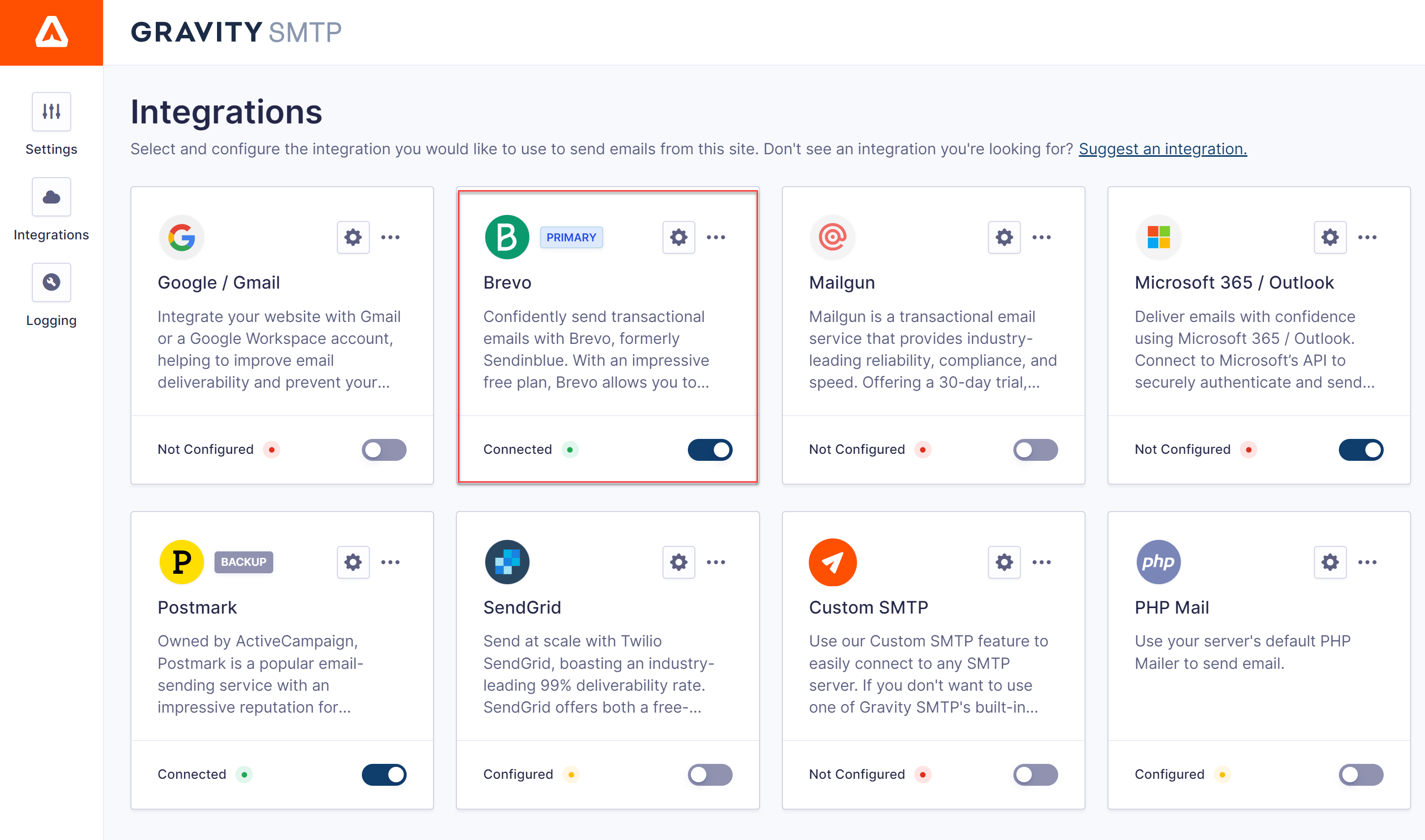
Task: Click the Gravity logo icon
Action: point(52,32)
